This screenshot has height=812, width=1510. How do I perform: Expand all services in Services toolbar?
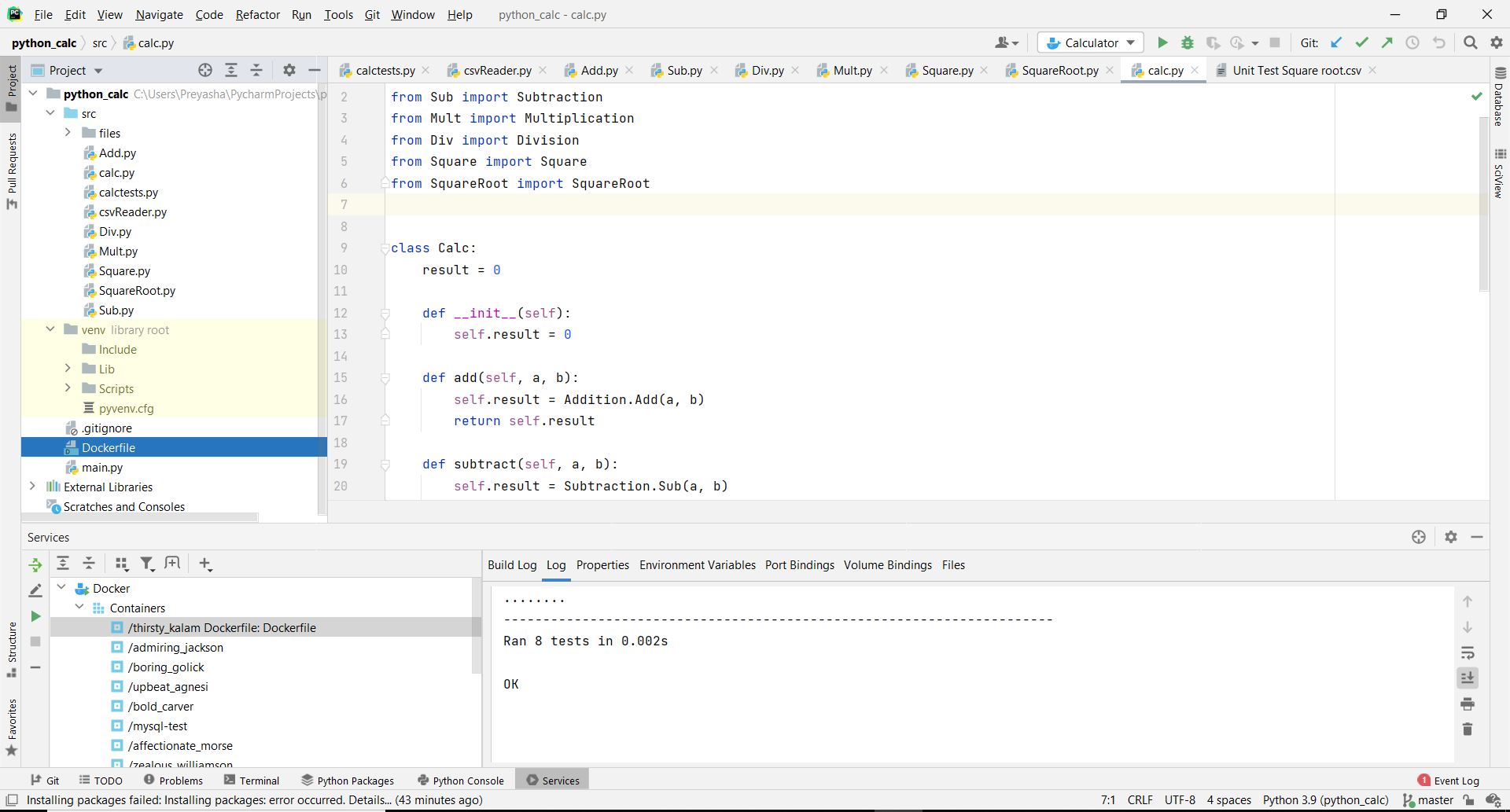(x=63, y=563)
